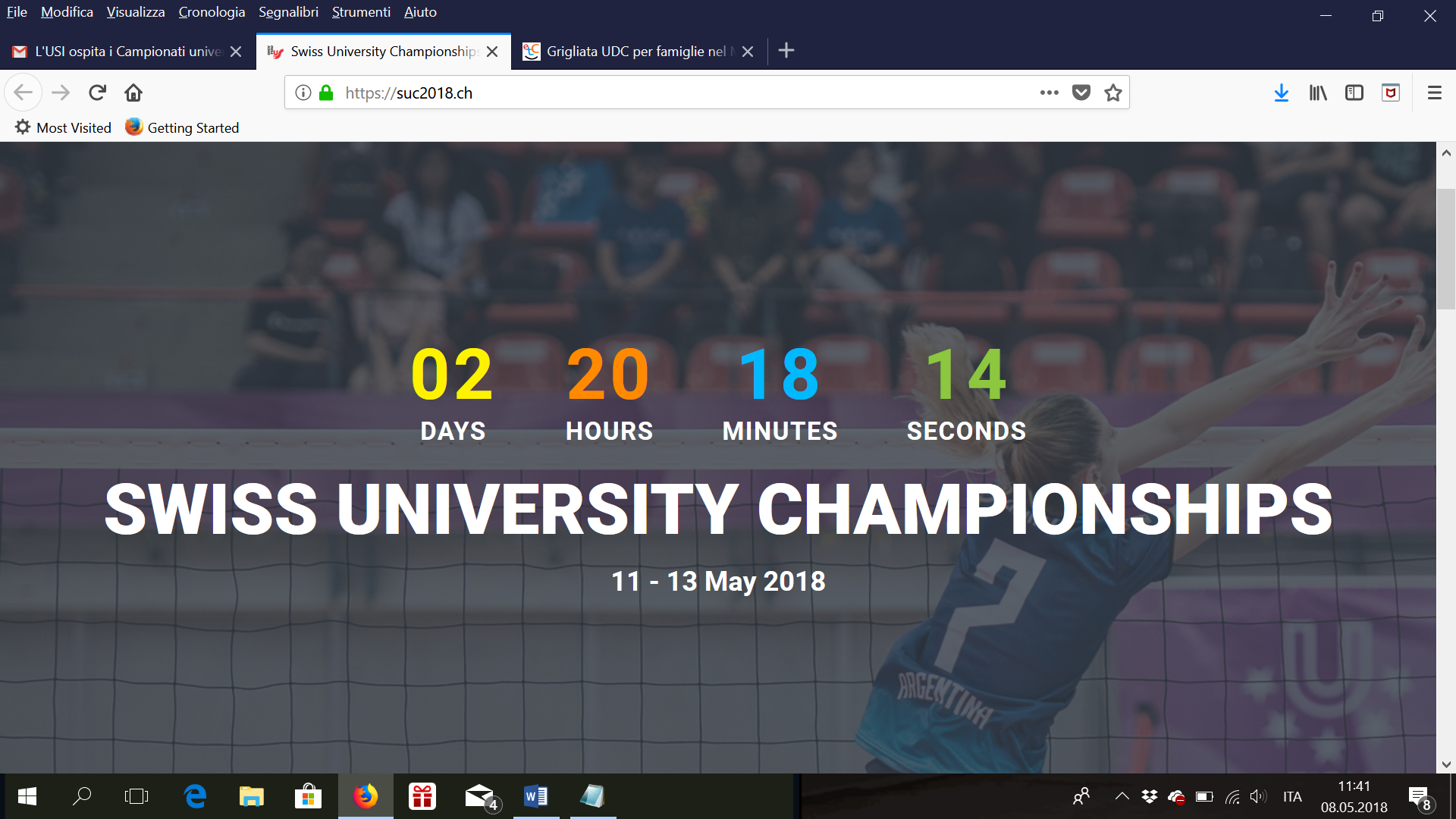Image resolution: width=1456 pixels, height=819 pixels.
Task: Click the SECONDS countdown label
Action: coord(966,431)
